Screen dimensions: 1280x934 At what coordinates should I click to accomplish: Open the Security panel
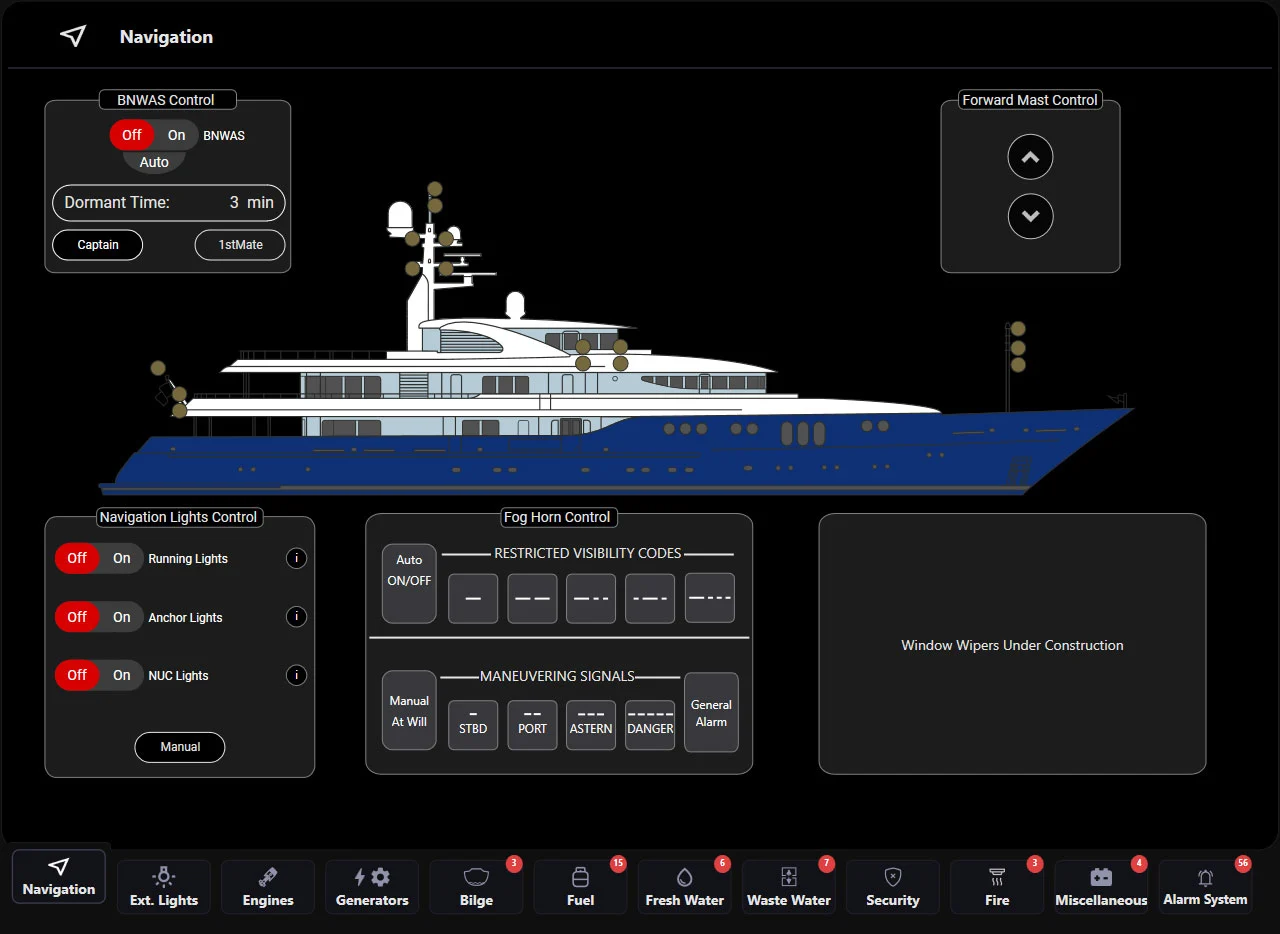coord(892,887)
